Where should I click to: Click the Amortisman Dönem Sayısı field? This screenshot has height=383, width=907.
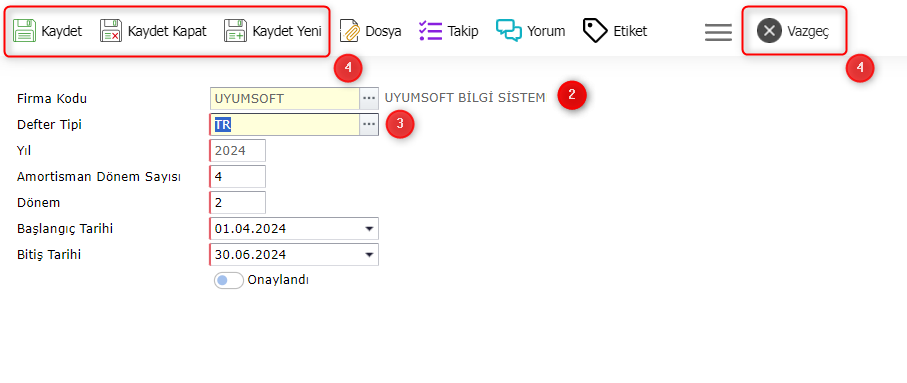pos(237,176)
